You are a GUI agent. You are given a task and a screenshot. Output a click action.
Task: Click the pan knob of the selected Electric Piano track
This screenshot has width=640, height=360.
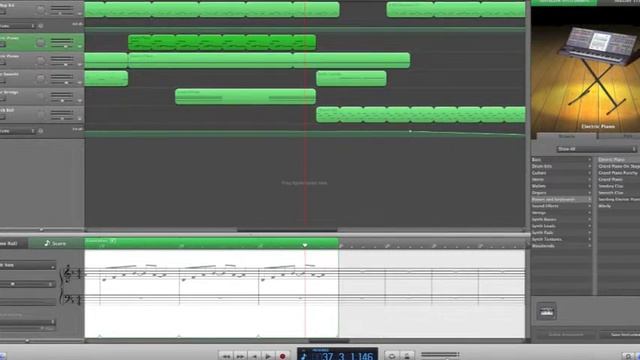(40, 43)
